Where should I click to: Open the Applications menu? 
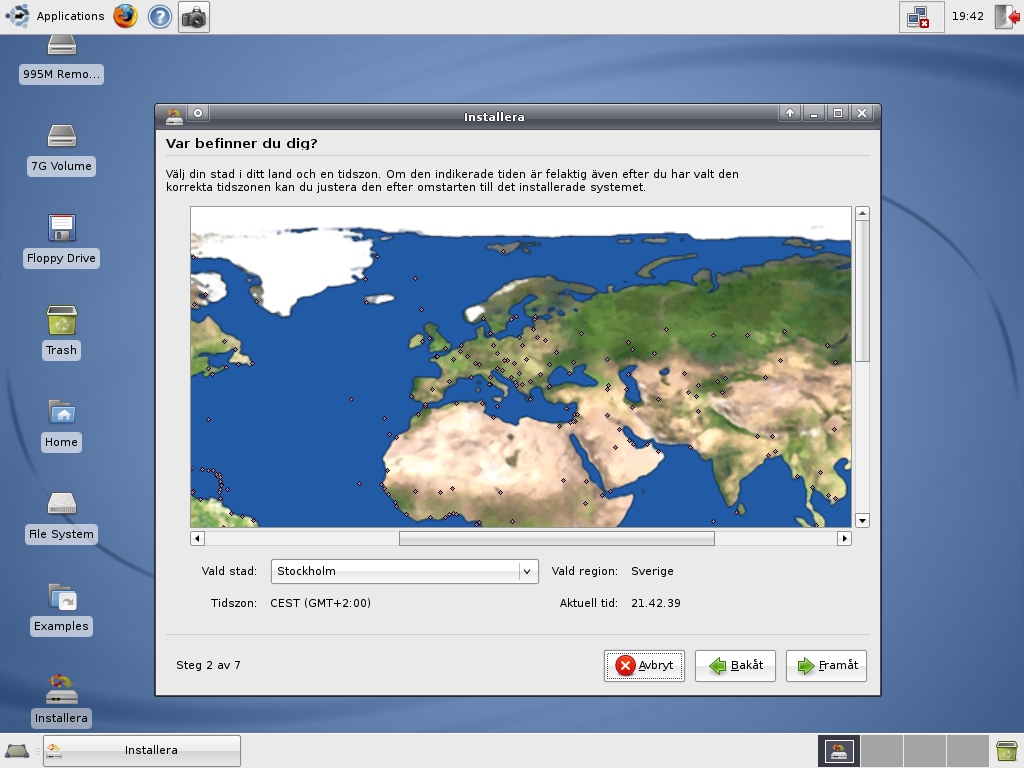pyautogui.click(x=55, y=16)
